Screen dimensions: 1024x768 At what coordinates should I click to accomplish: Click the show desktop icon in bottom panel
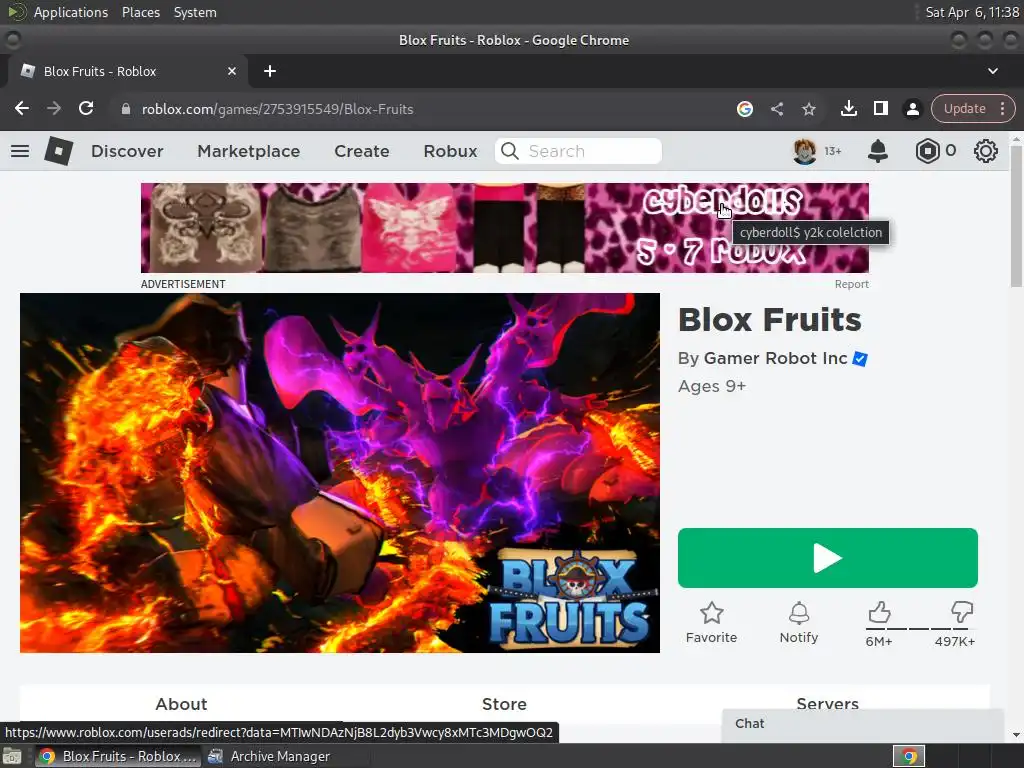pos(12,756)
